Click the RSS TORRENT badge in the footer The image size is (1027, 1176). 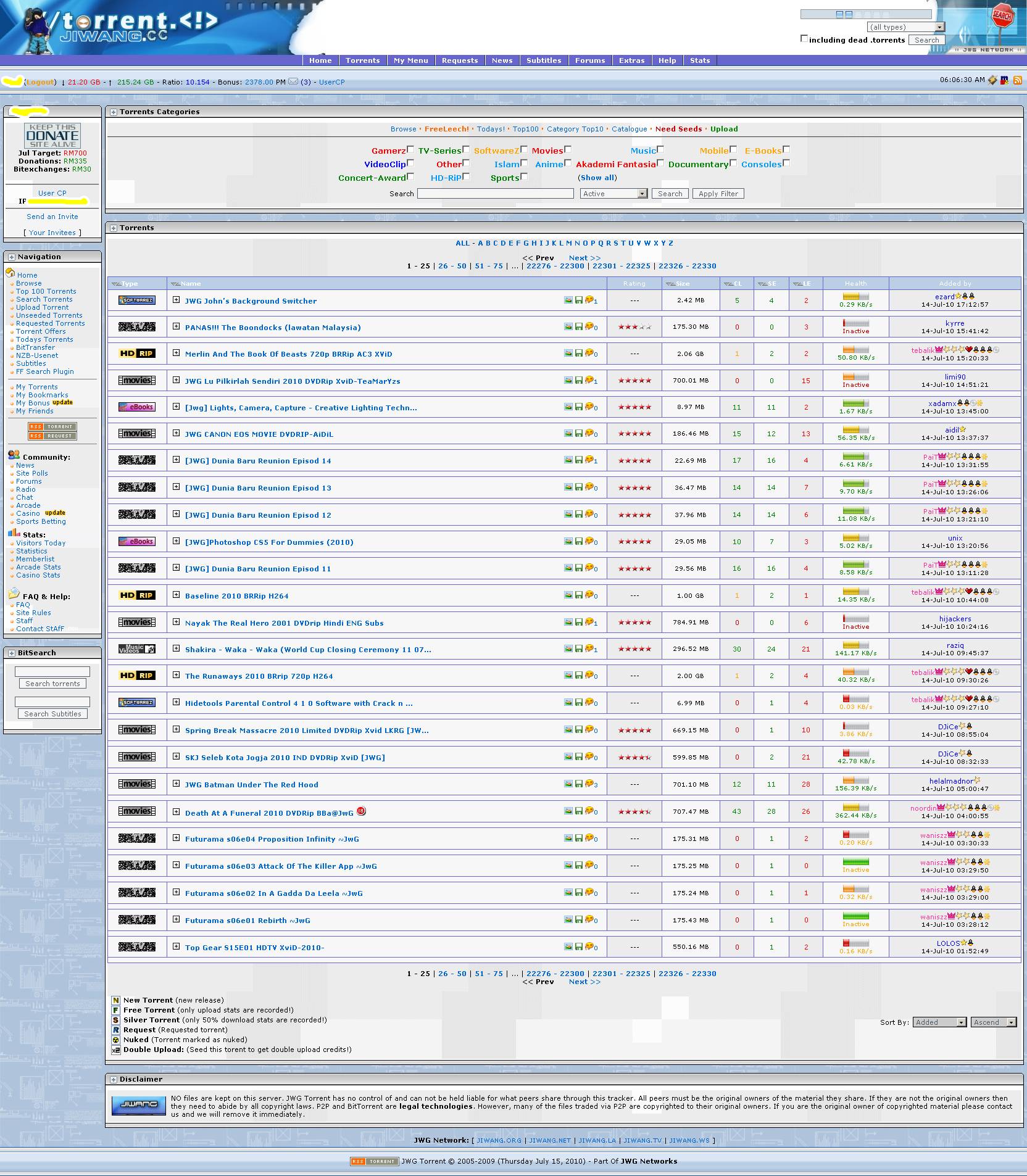[x=374, y=1161]
